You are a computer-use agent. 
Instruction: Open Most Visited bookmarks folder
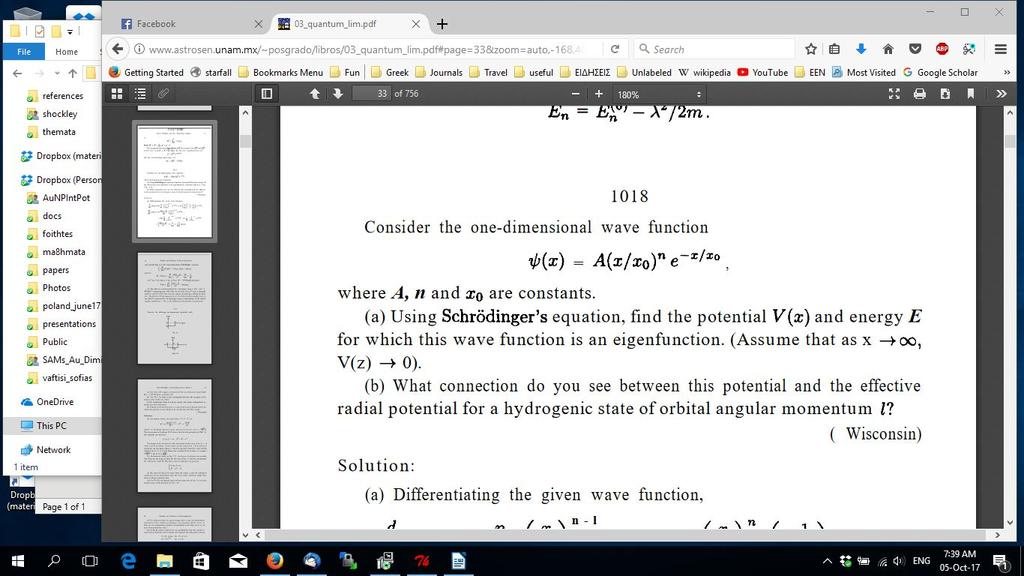(x=863, y=72)
